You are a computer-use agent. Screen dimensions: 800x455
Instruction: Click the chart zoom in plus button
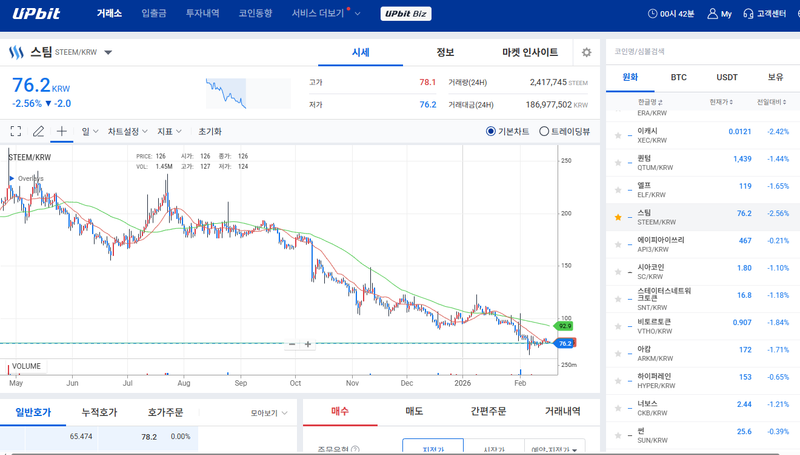click(308, 344)
